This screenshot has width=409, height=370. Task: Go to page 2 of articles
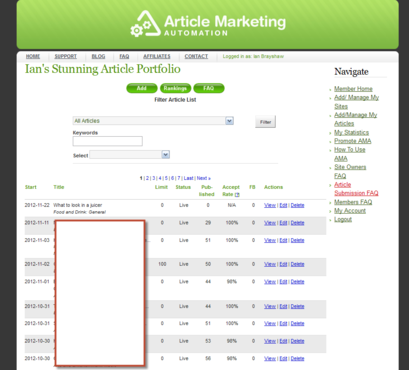point(147,178)
